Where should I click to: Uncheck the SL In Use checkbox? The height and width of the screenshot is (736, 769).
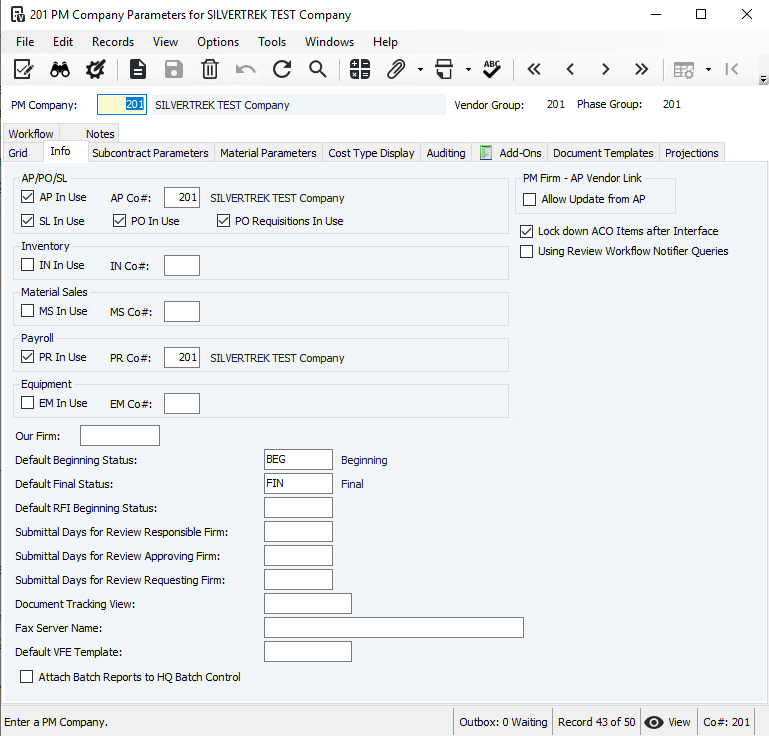27,221
